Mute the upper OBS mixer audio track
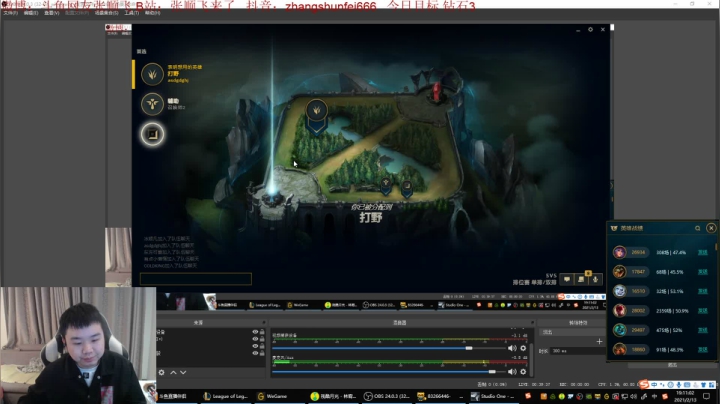Image resolution: width=720 pixels, height=404 pixels. tap(512, 348)
